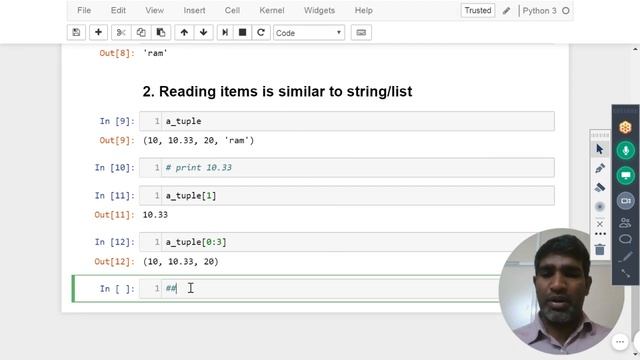The height and width of the screenshot is (360, 640).
Task: Toggle the green screen share button
Action: [625, 176]
